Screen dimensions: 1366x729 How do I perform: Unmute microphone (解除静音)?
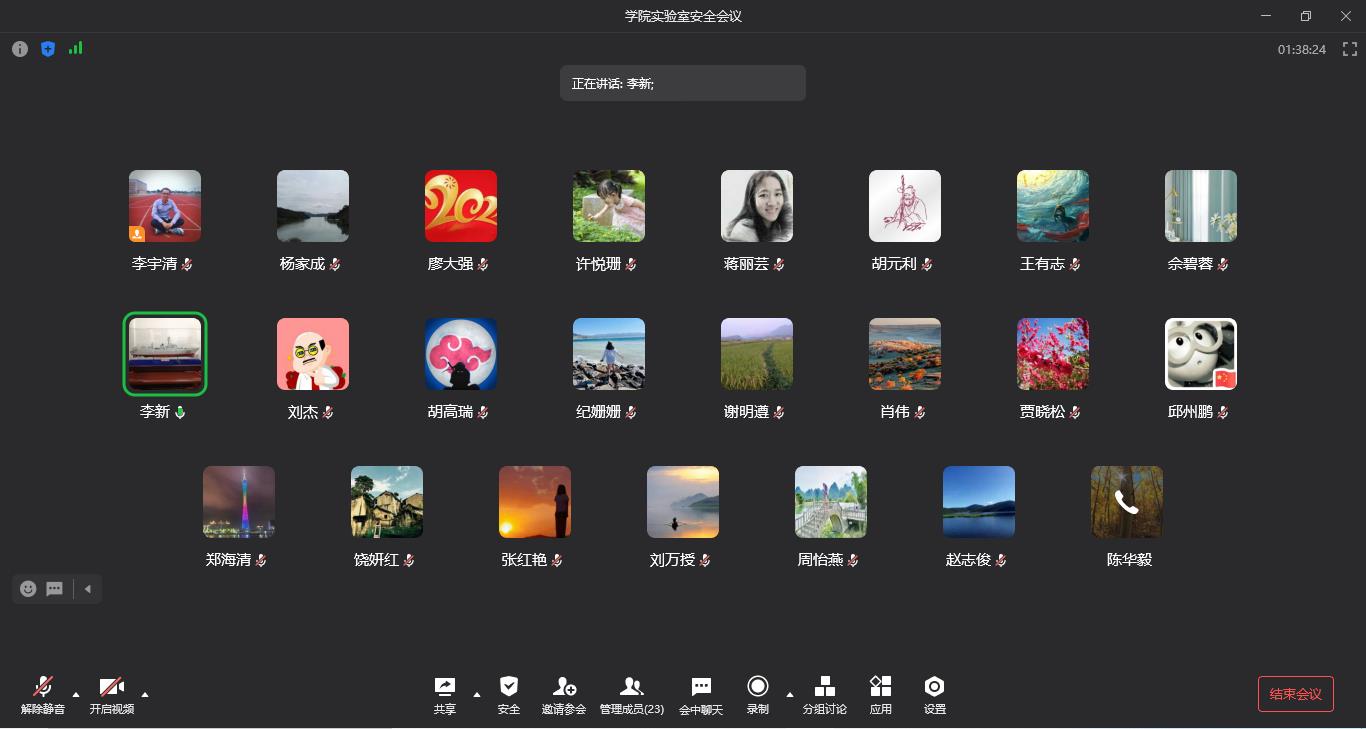pyautogui.click(x=43, y=695)
